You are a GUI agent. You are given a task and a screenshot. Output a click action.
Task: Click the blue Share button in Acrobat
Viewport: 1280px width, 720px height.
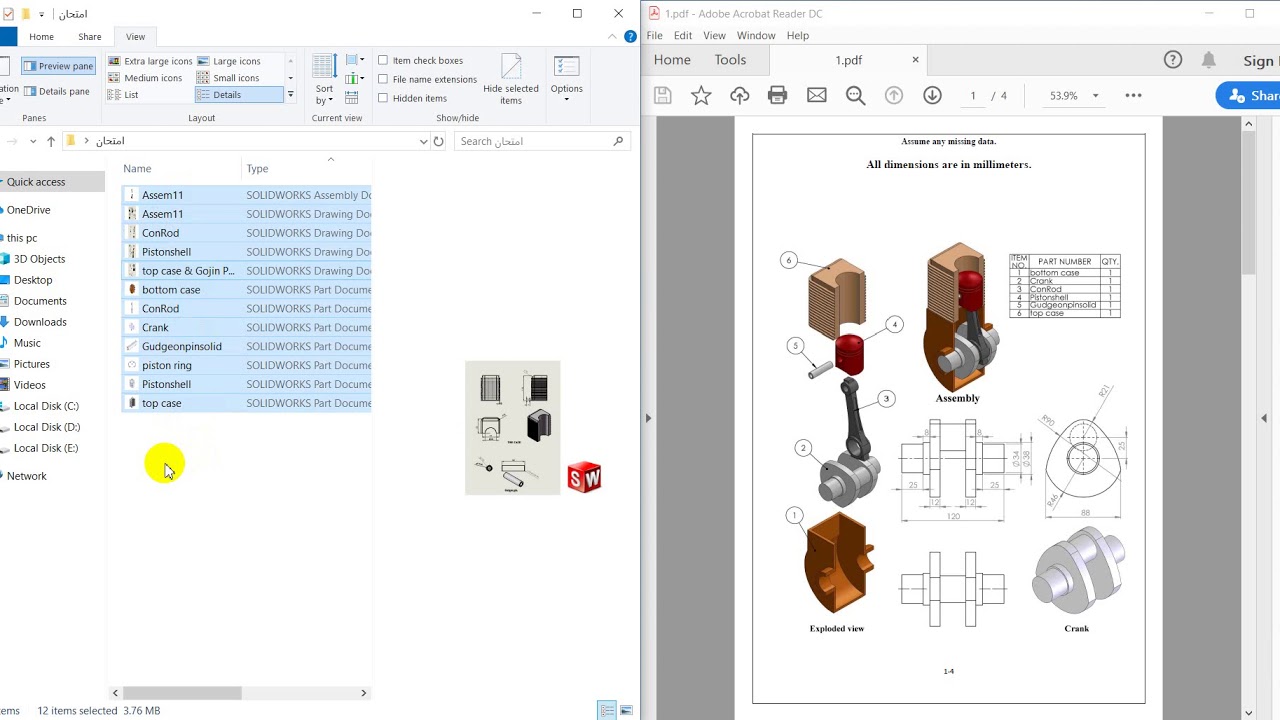(1248, 96)
